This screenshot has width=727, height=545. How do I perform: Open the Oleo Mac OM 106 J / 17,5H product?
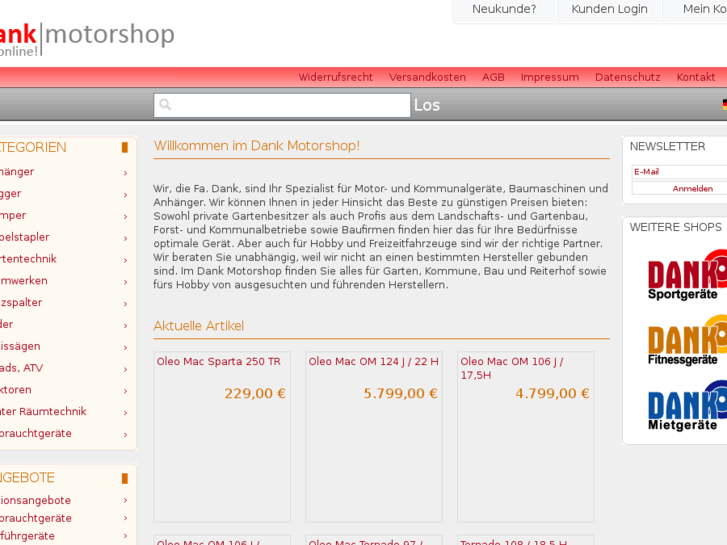click(511, 368)
